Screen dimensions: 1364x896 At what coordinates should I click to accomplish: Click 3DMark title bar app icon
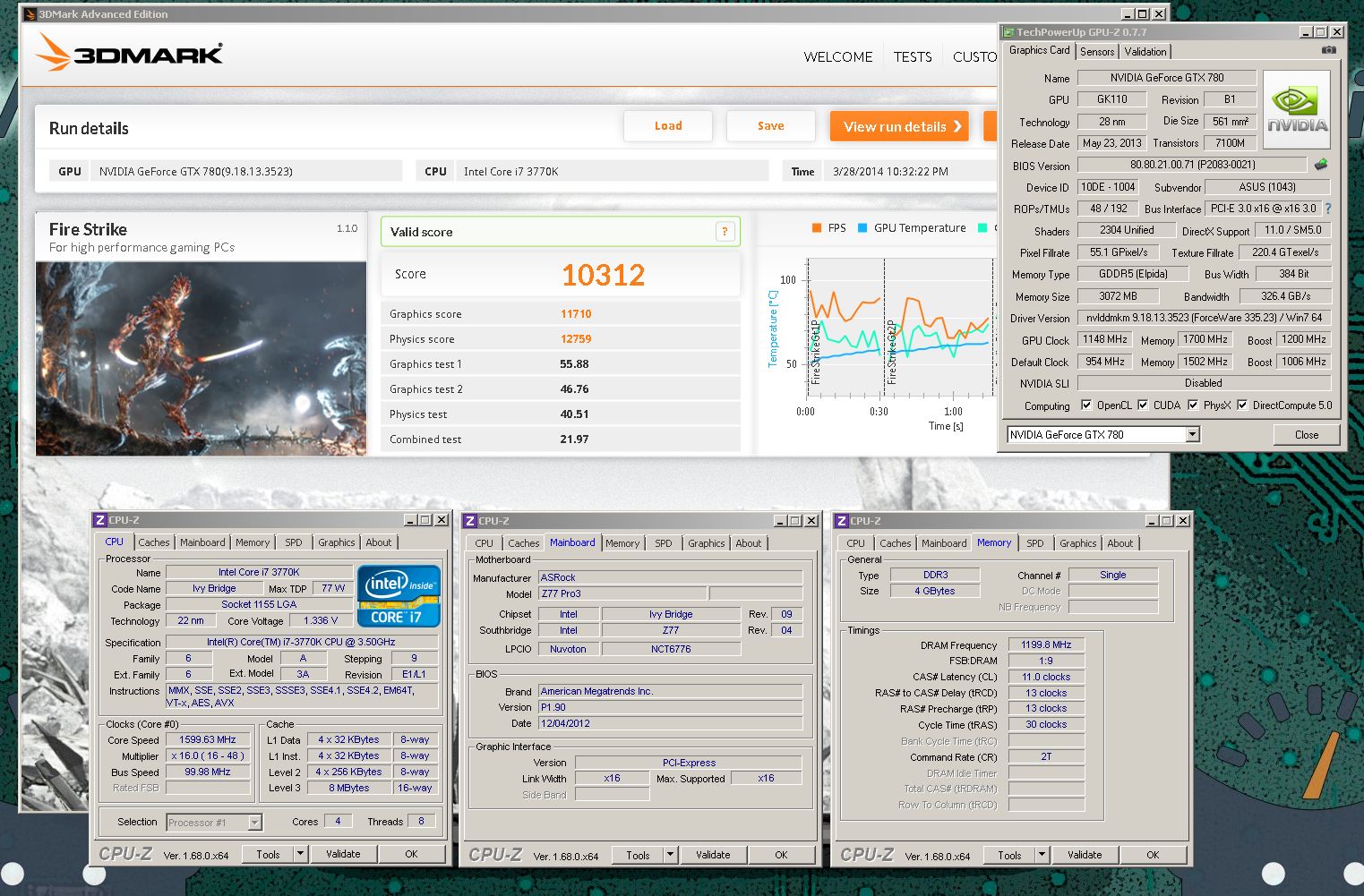pyautogui.click(x=30, y=13)
